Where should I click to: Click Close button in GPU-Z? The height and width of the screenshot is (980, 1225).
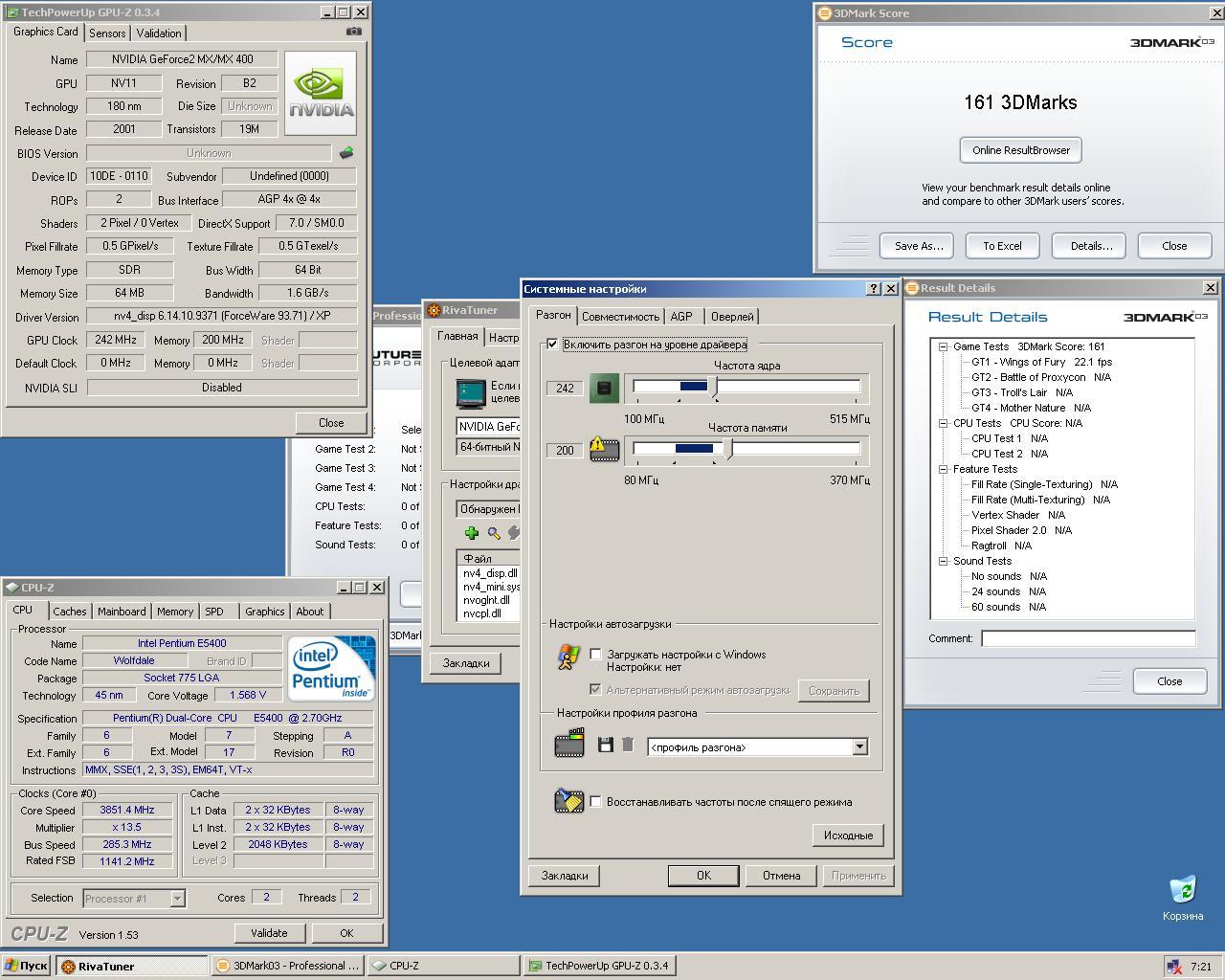[331, 422]
